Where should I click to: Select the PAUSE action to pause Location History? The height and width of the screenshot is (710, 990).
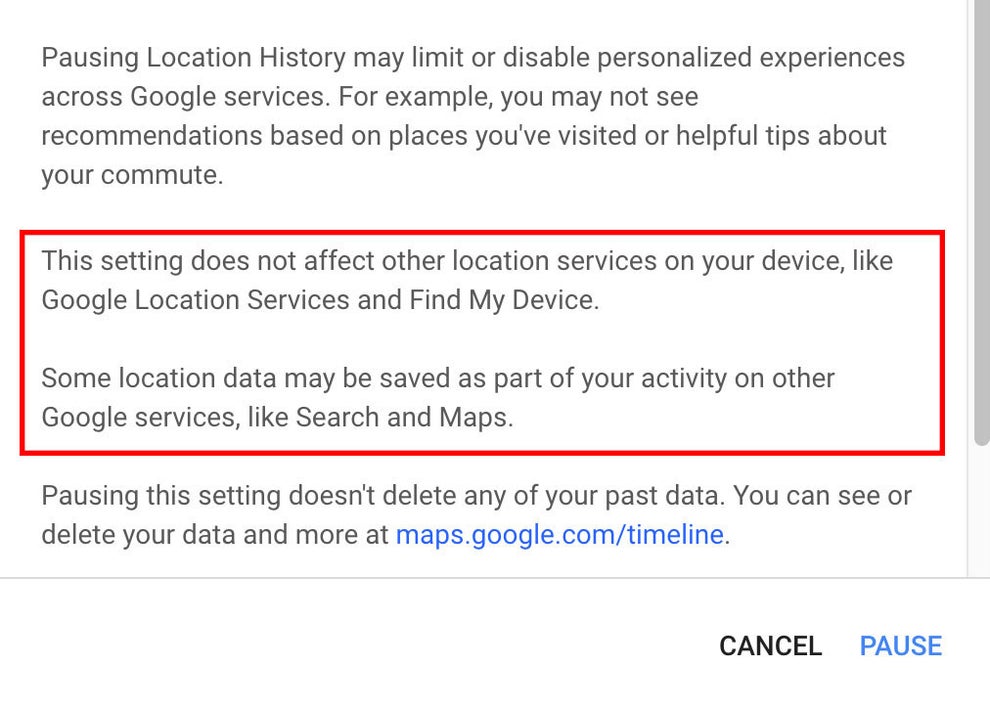point(899,645)
